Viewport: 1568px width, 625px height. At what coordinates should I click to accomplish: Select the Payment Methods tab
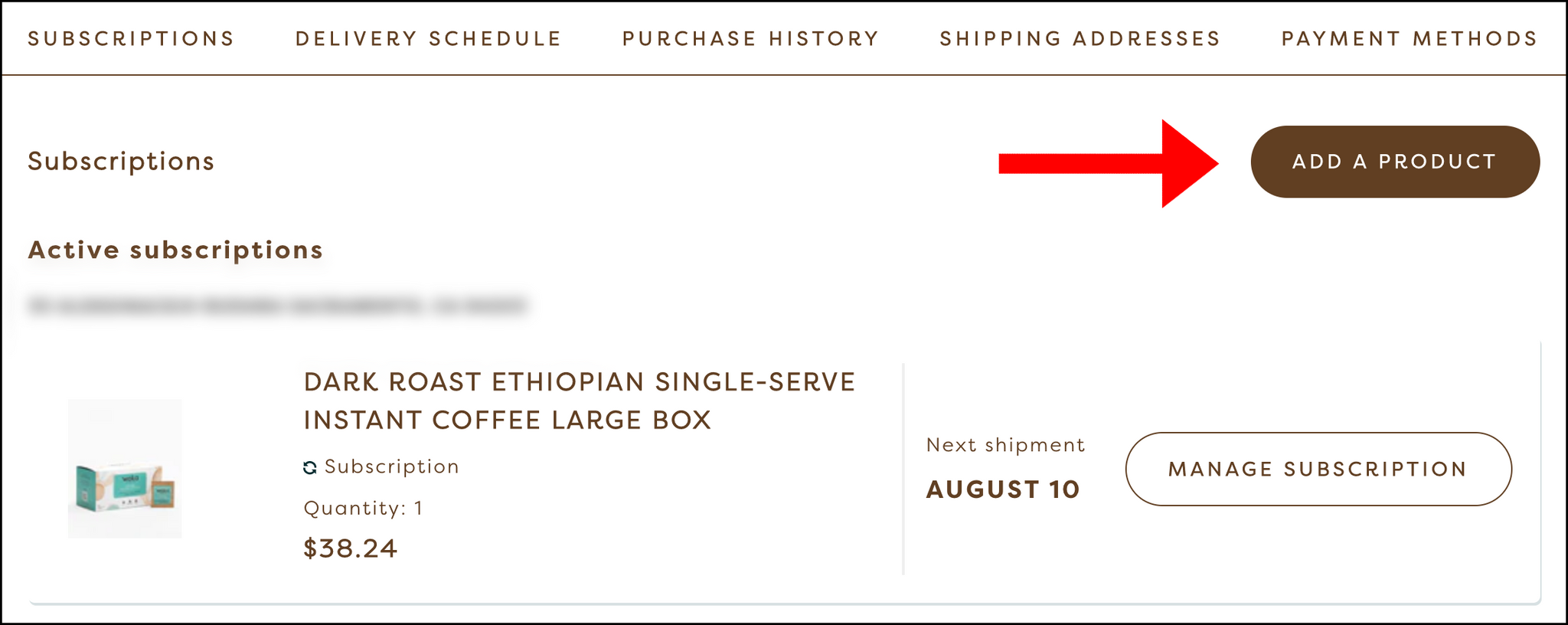[1410, 38]
